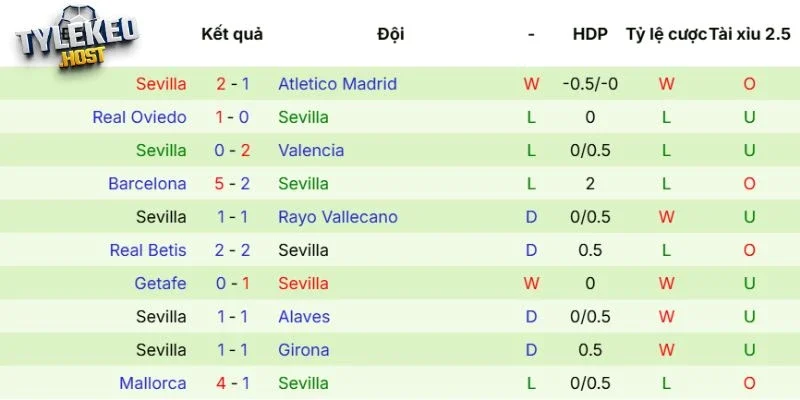The image size is (800, 400).
Task: Open the Atletico Madrid team link
Action: [x=337, y=84]
